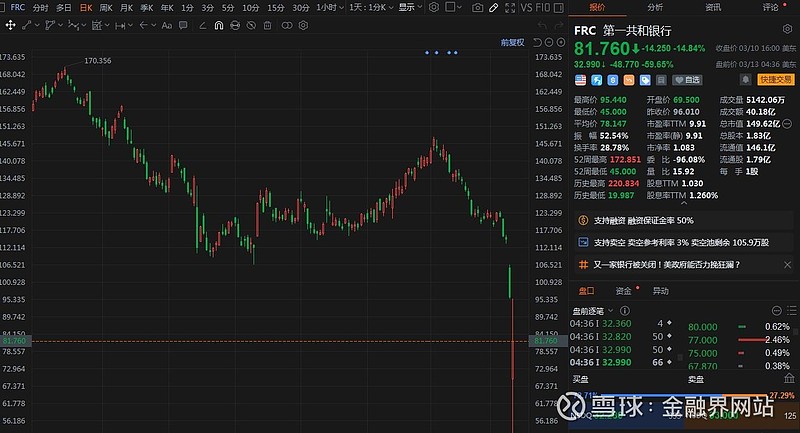Add a comment bubble annotation
Viewport: 800px width, 433px height.
coord(183,25)
